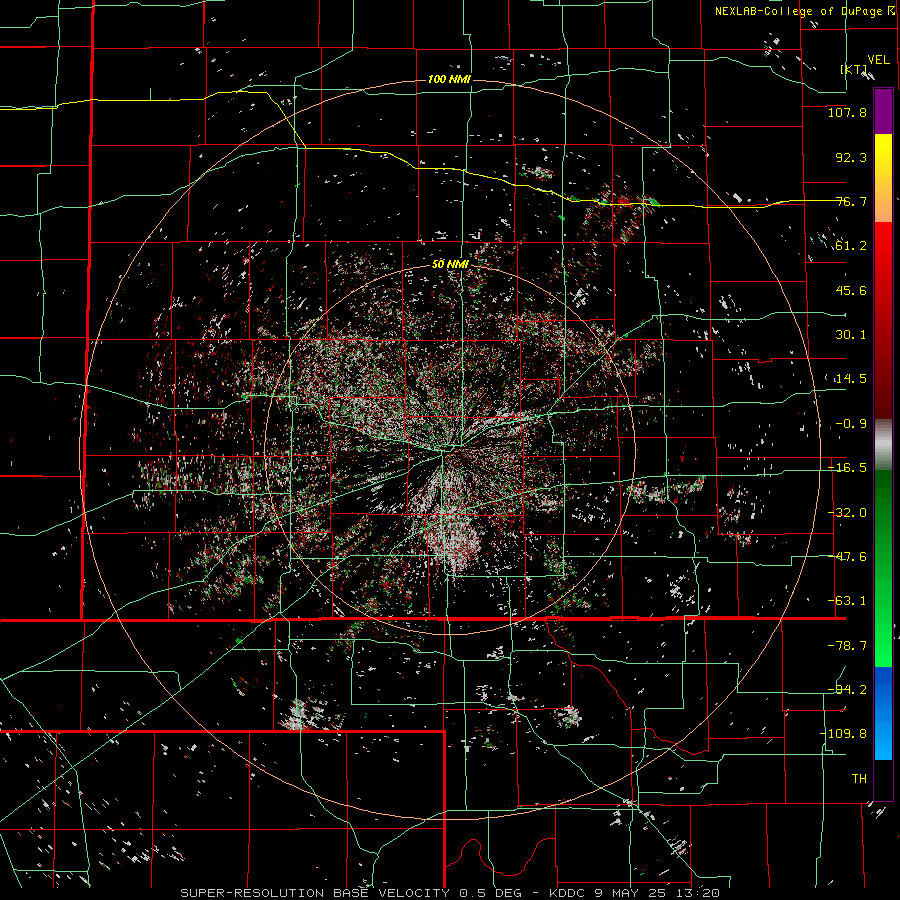
Task: Click the Super-Resolution Base Velocity caption
Action: [x=450, y=893]
